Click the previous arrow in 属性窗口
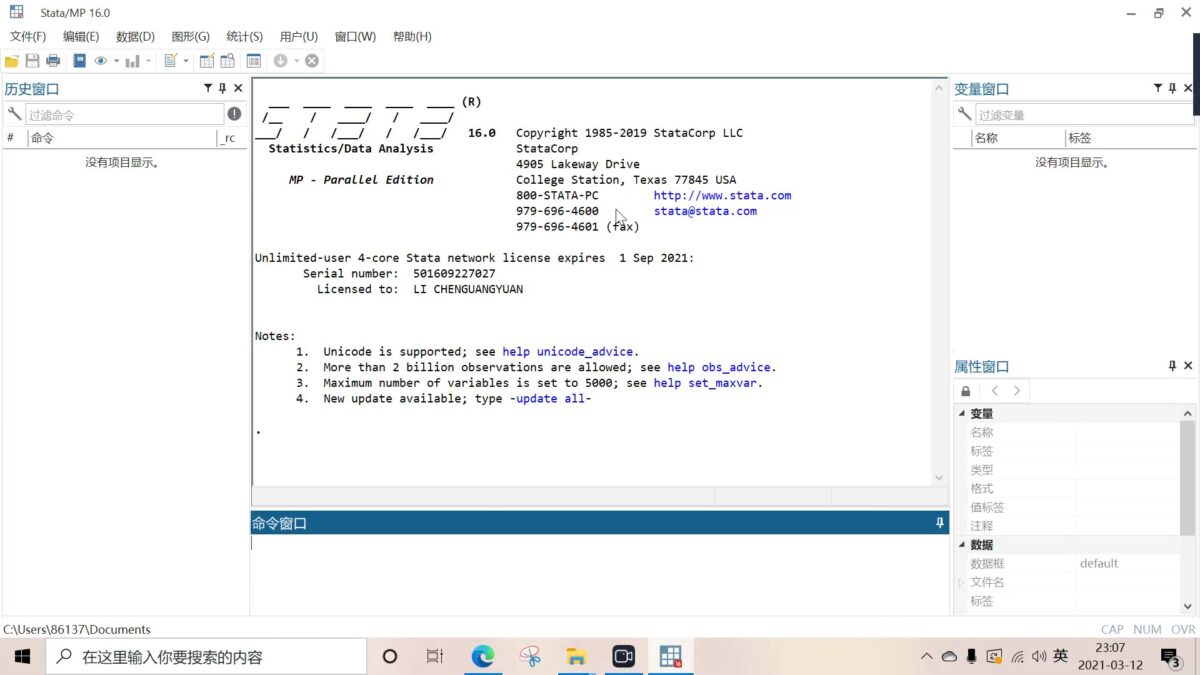The height and width of the screenshot is (675, 1200). [995, 391]
